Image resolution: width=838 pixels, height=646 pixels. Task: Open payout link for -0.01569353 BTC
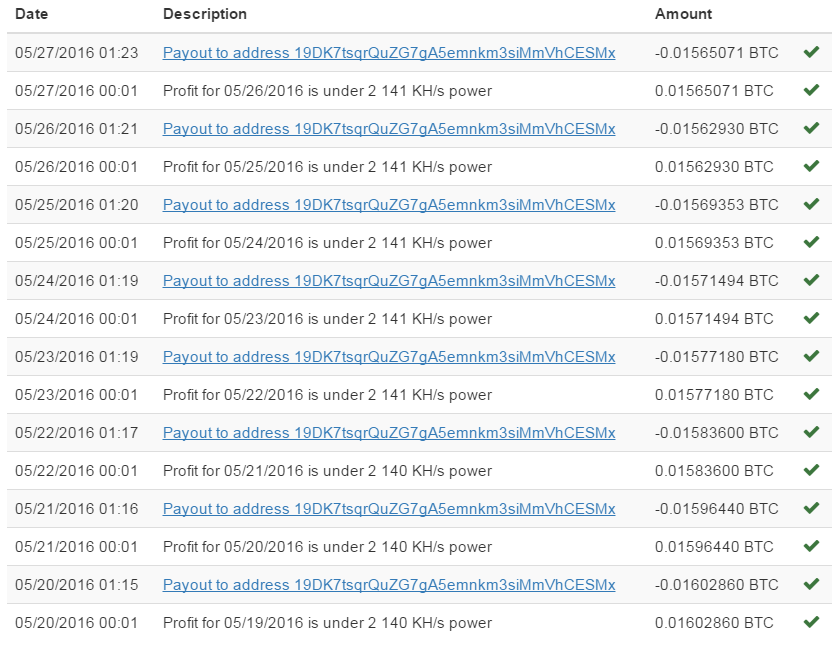tap(389, 205)
